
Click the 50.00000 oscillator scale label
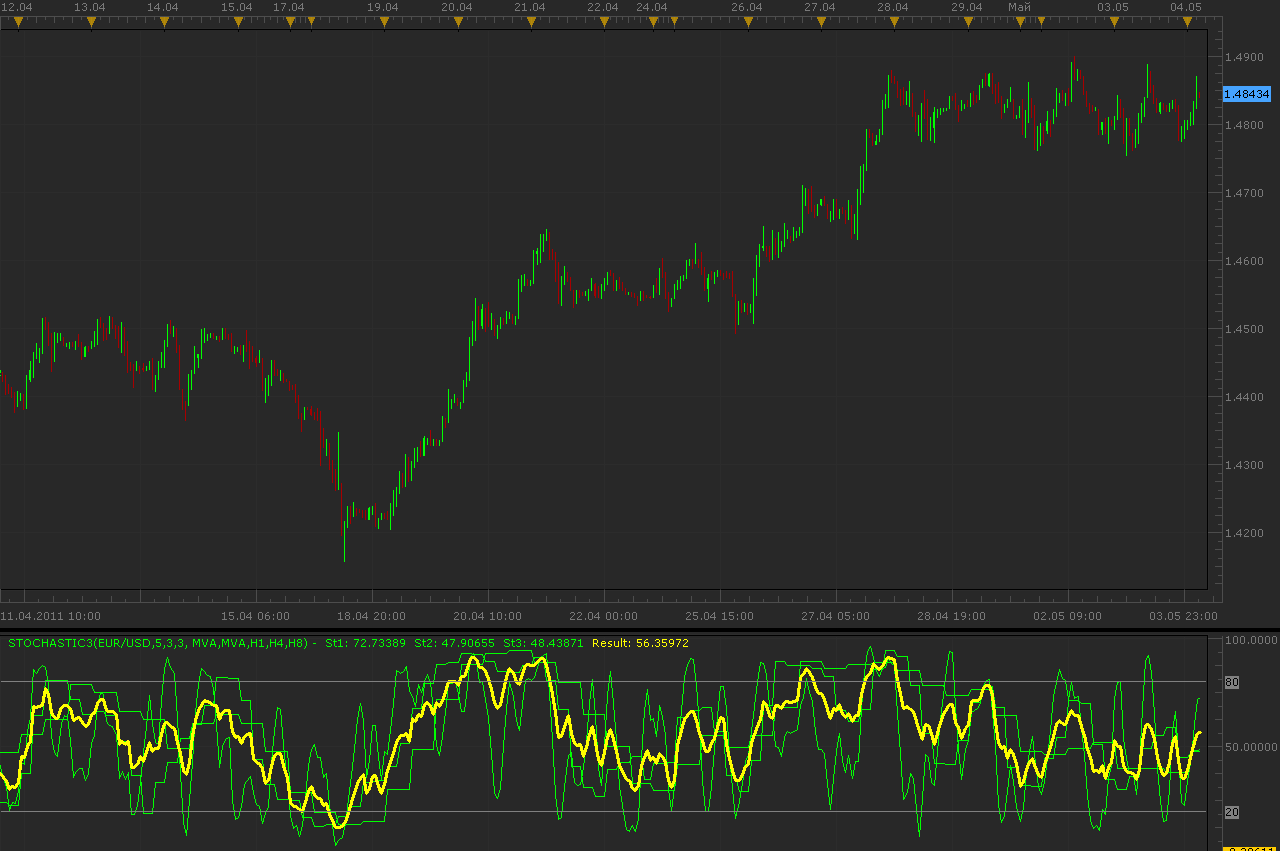tap(1250, 747)
